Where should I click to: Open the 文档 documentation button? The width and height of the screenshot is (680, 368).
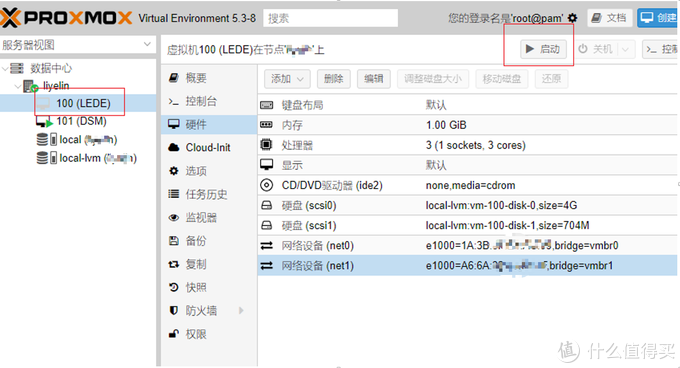[x=610, y=18]
